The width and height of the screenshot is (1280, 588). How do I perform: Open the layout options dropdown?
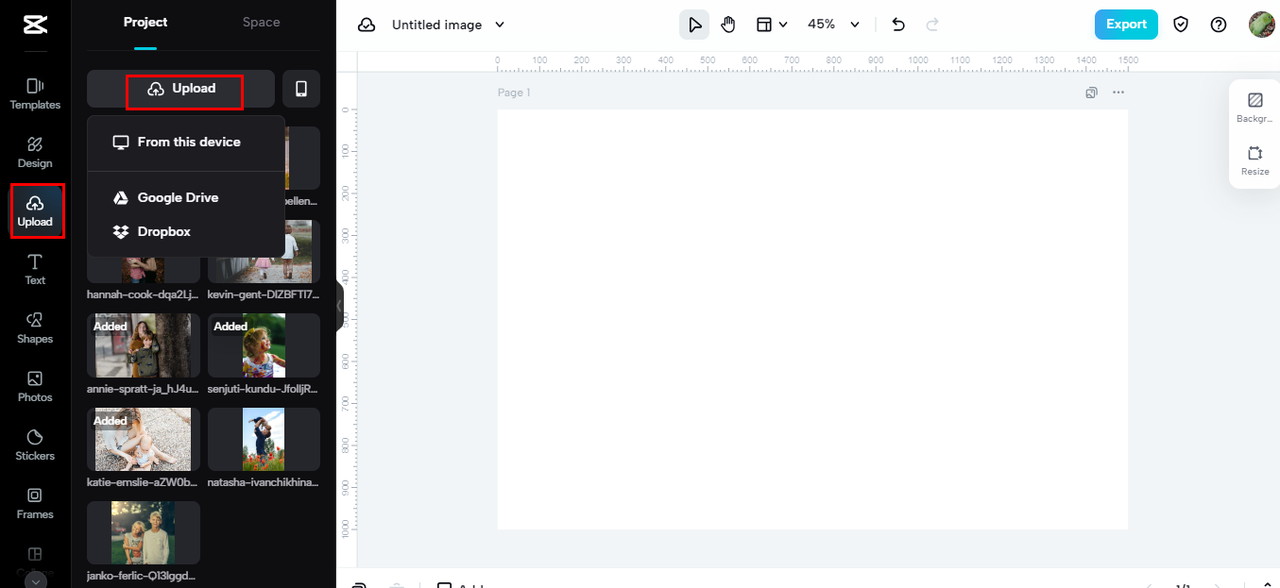coord(771,25)
